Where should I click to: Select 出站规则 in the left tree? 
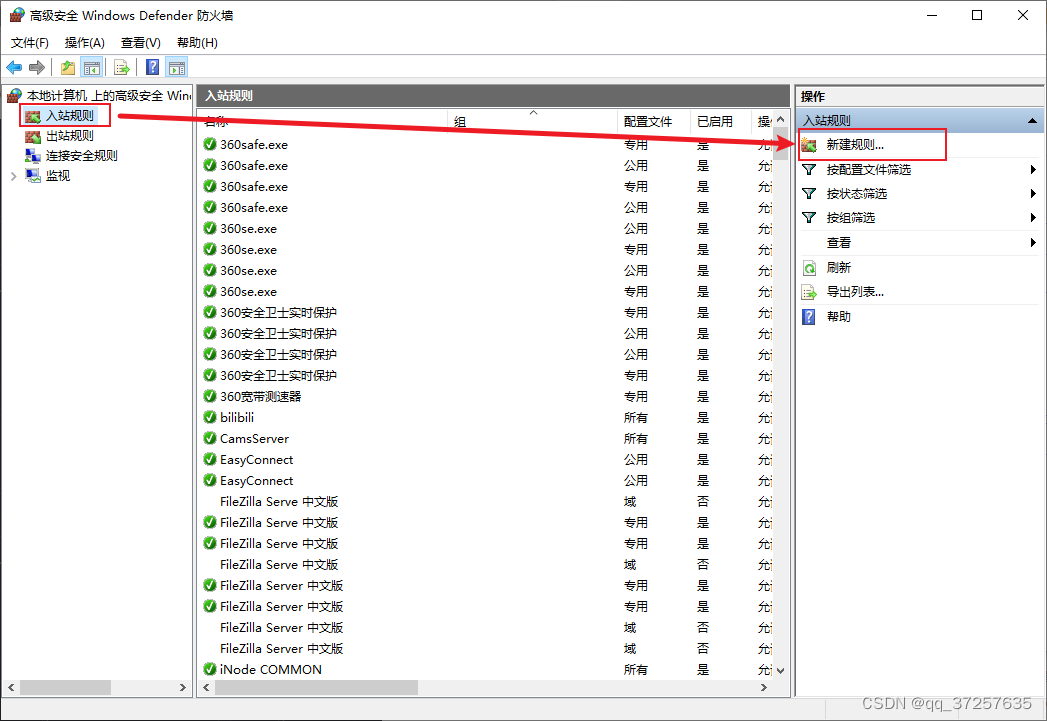click(x=69, y=136)
